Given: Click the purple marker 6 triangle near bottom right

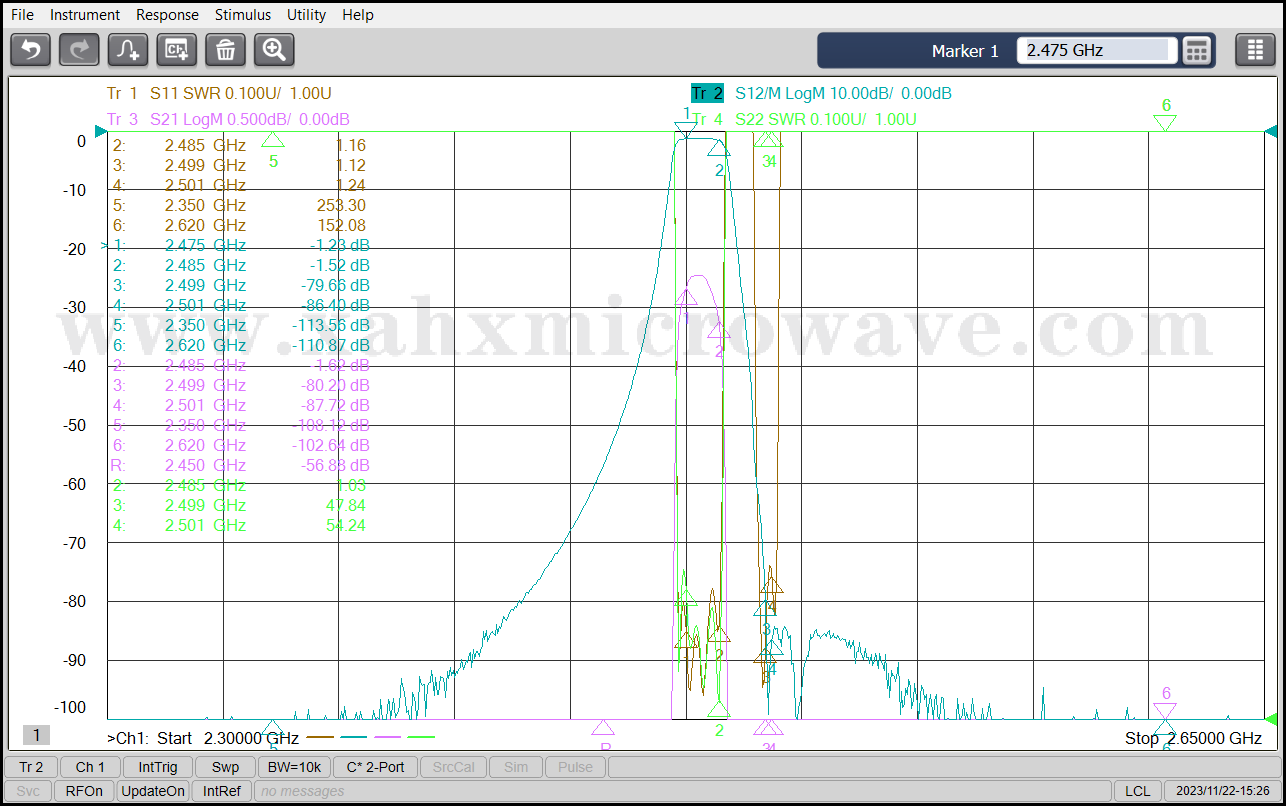Looking at the screenshot, I should click(x=1165, y=712).
